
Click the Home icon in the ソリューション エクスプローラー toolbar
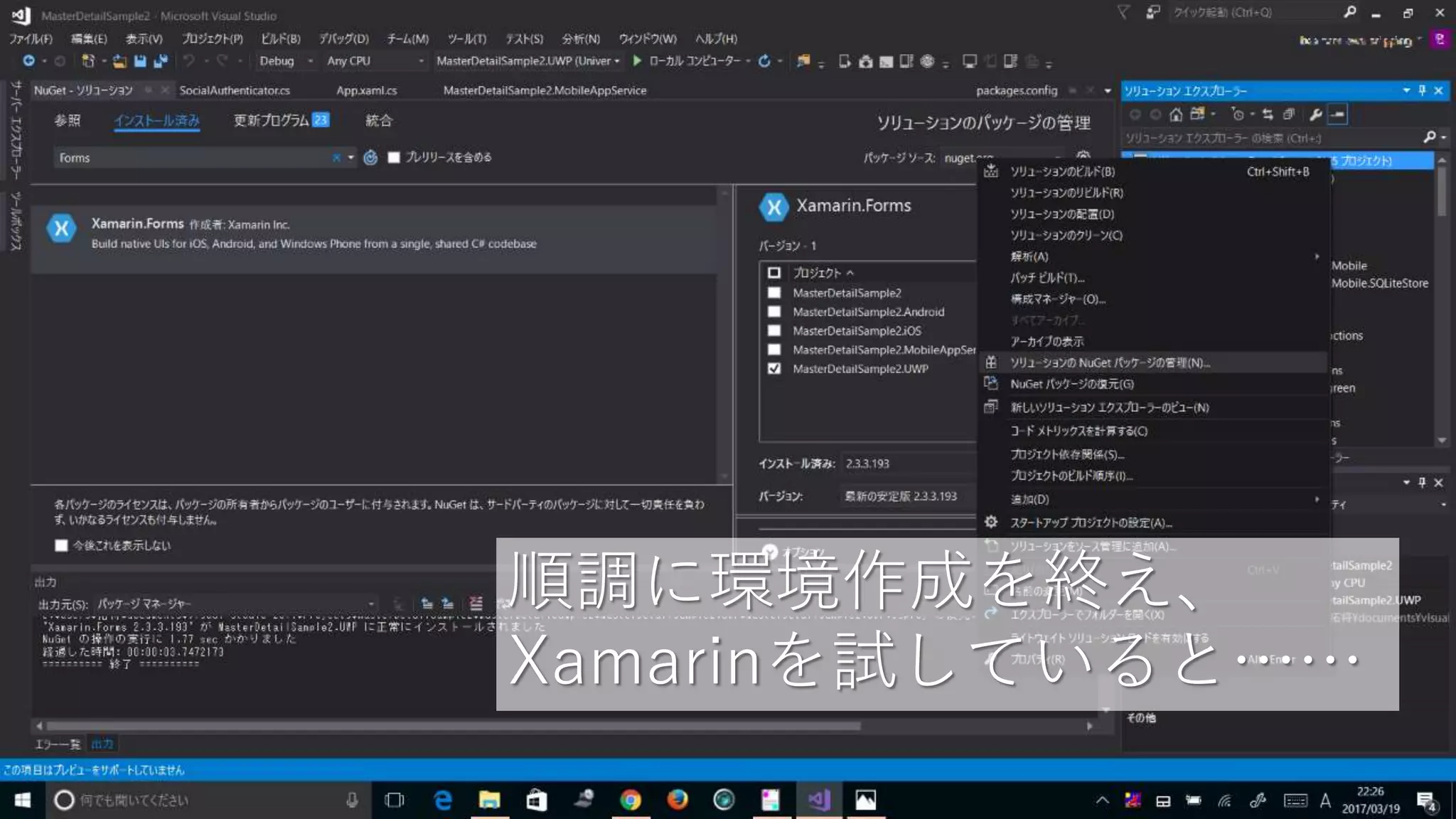1176,114
